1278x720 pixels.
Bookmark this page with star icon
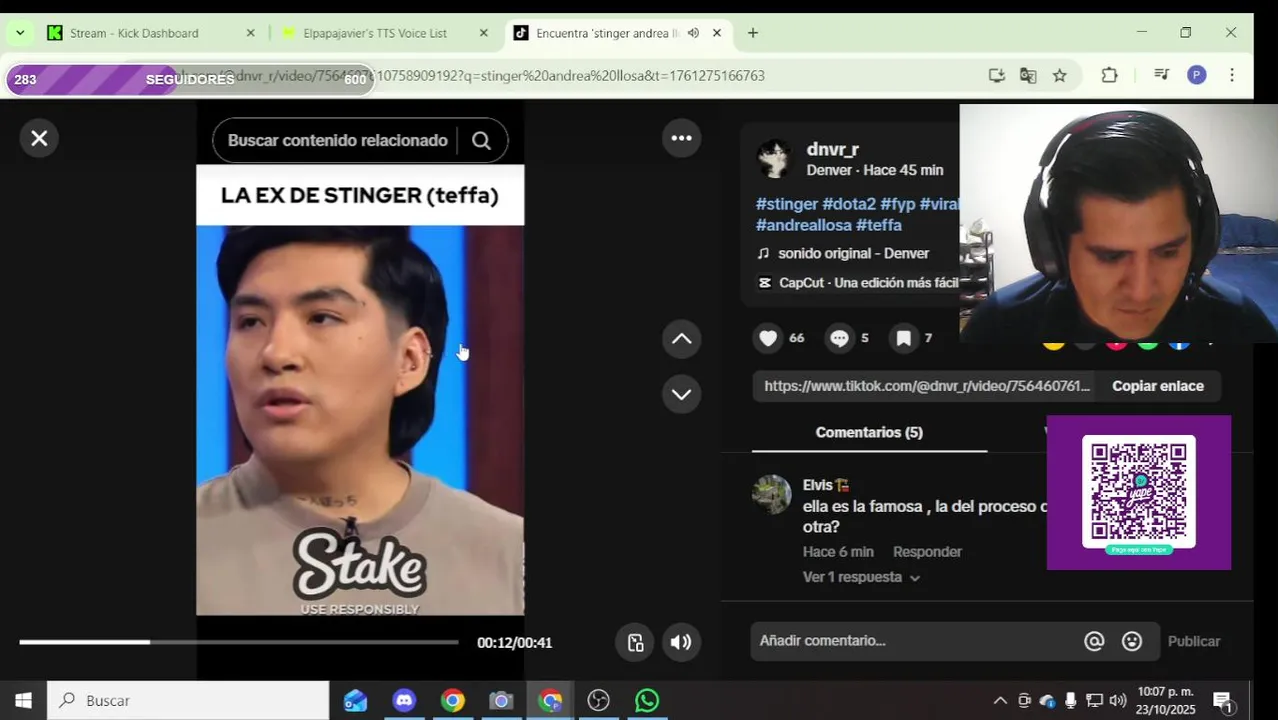pos(1059,76)
